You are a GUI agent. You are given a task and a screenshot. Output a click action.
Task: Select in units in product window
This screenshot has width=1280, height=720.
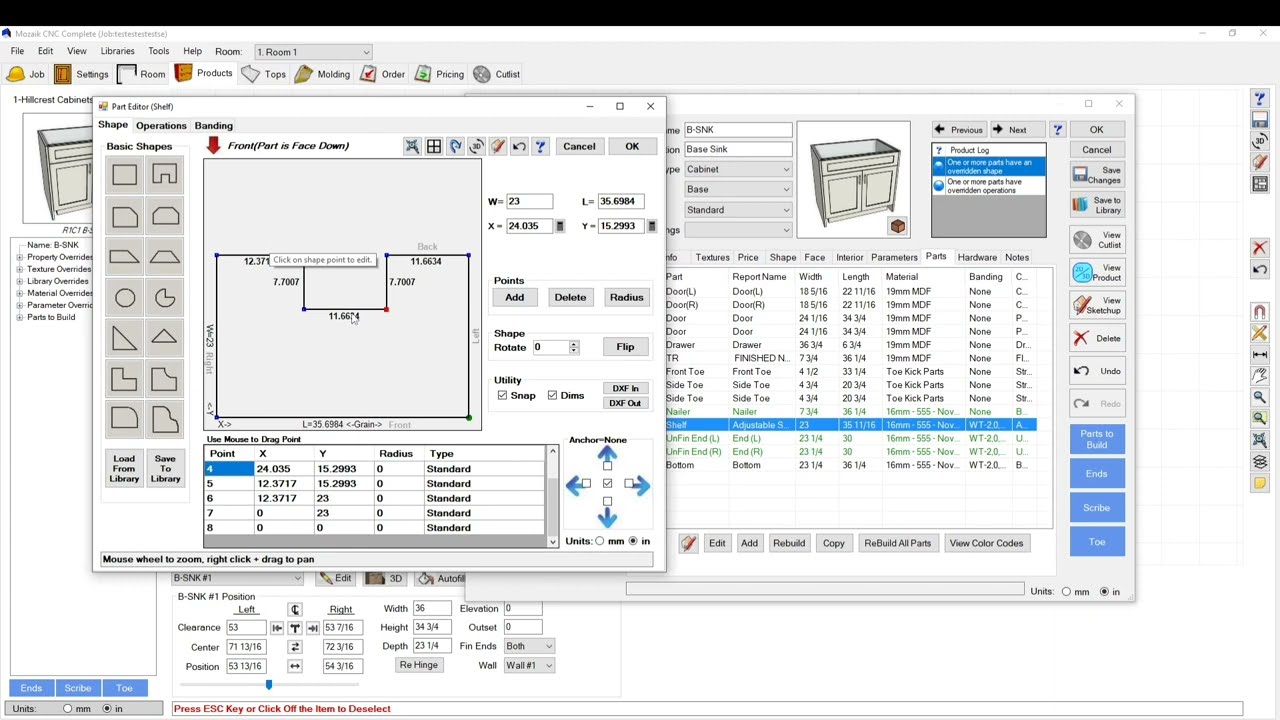pyautogui.click(x=1104, y=591)
